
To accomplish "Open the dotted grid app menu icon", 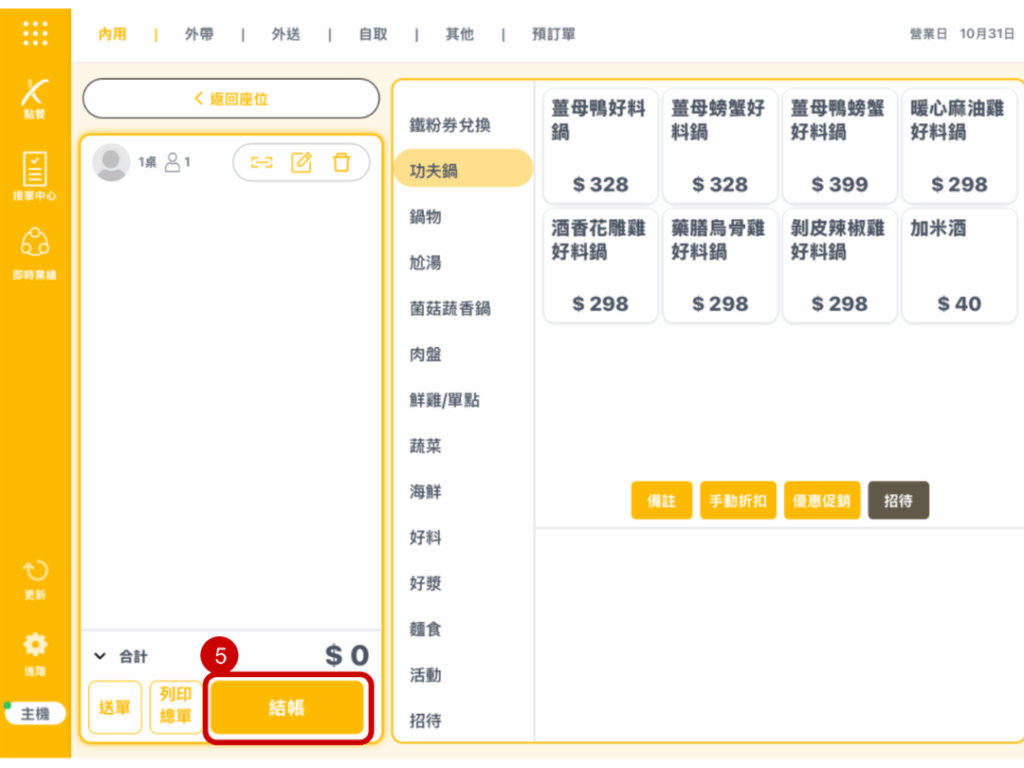I will coord(35,33).
